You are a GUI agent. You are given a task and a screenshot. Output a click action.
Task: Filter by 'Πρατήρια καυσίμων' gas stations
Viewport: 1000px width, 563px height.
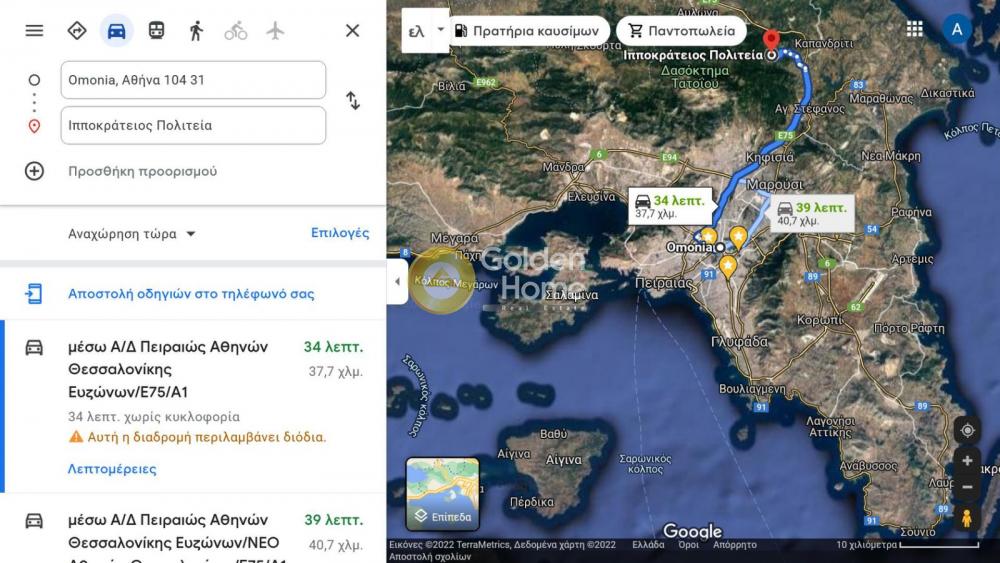[526, 31]
